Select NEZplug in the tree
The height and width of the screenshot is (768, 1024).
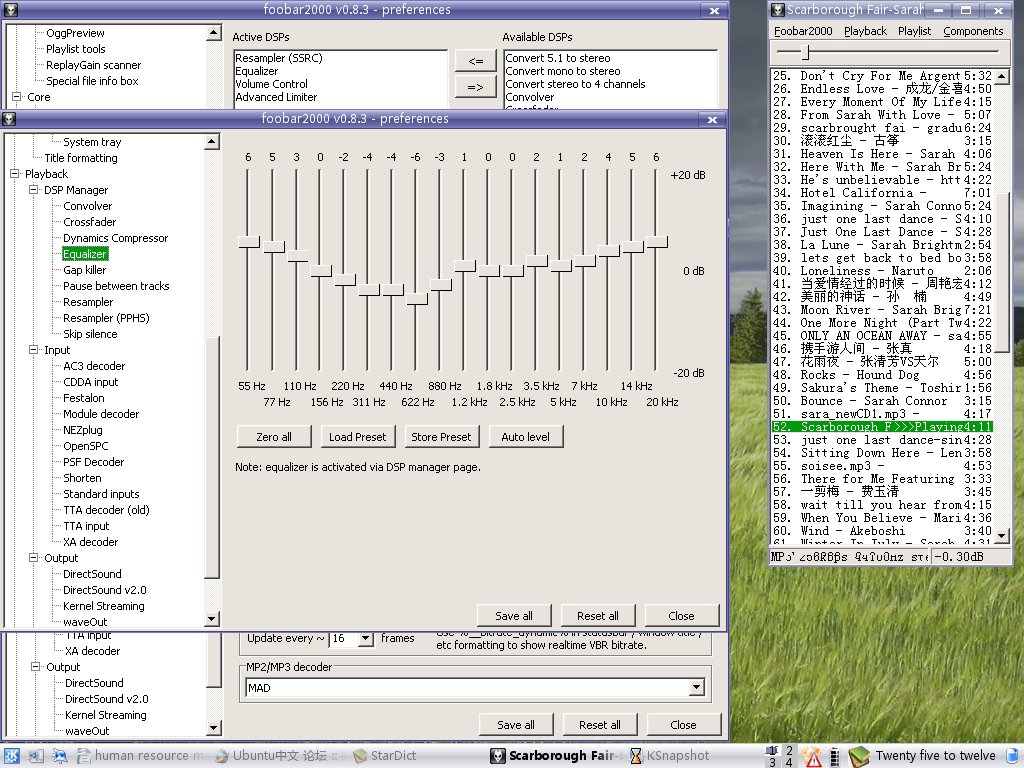[83, 430]
